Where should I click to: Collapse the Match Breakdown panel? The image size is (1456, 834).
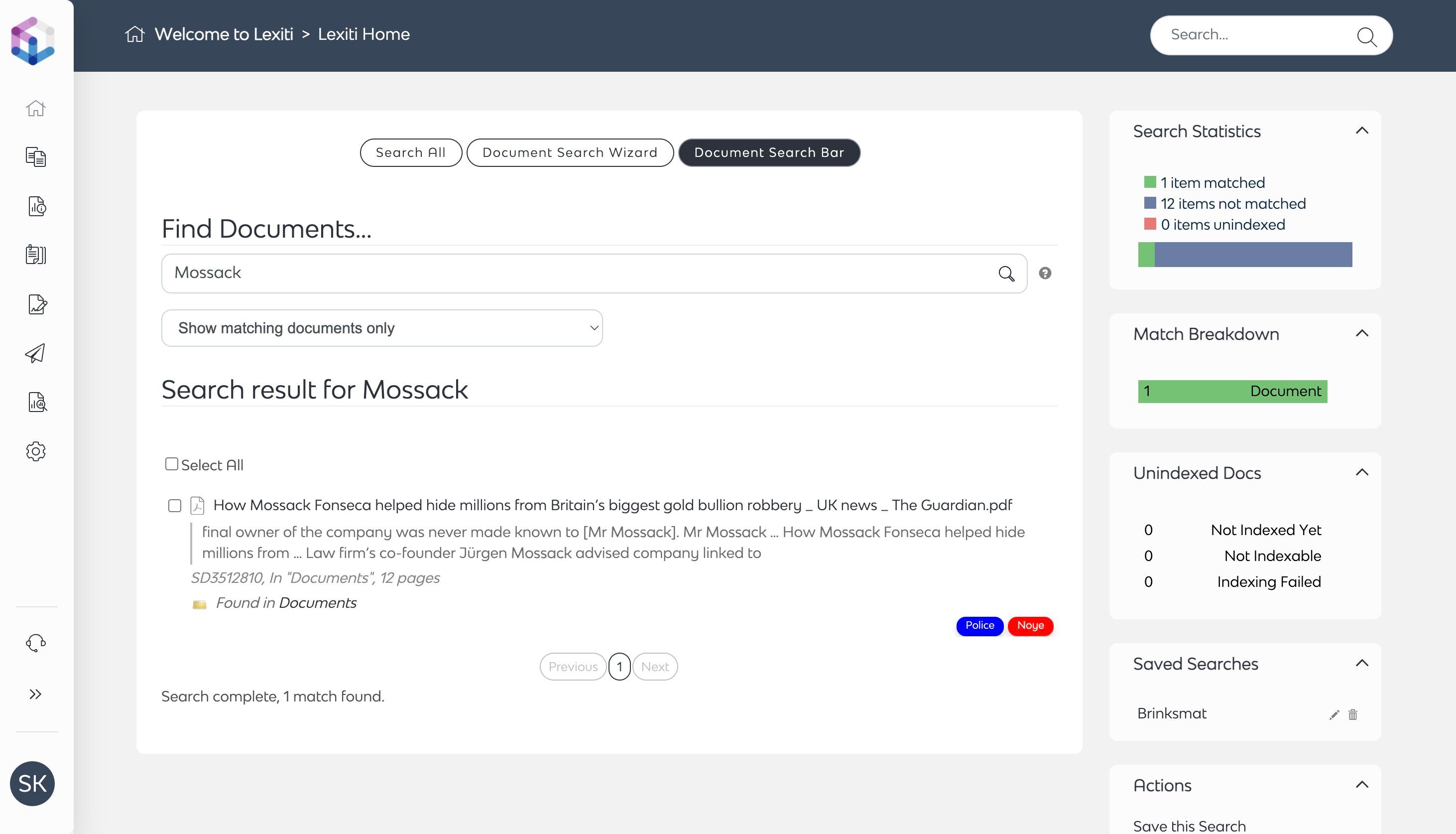point(1362,333)
